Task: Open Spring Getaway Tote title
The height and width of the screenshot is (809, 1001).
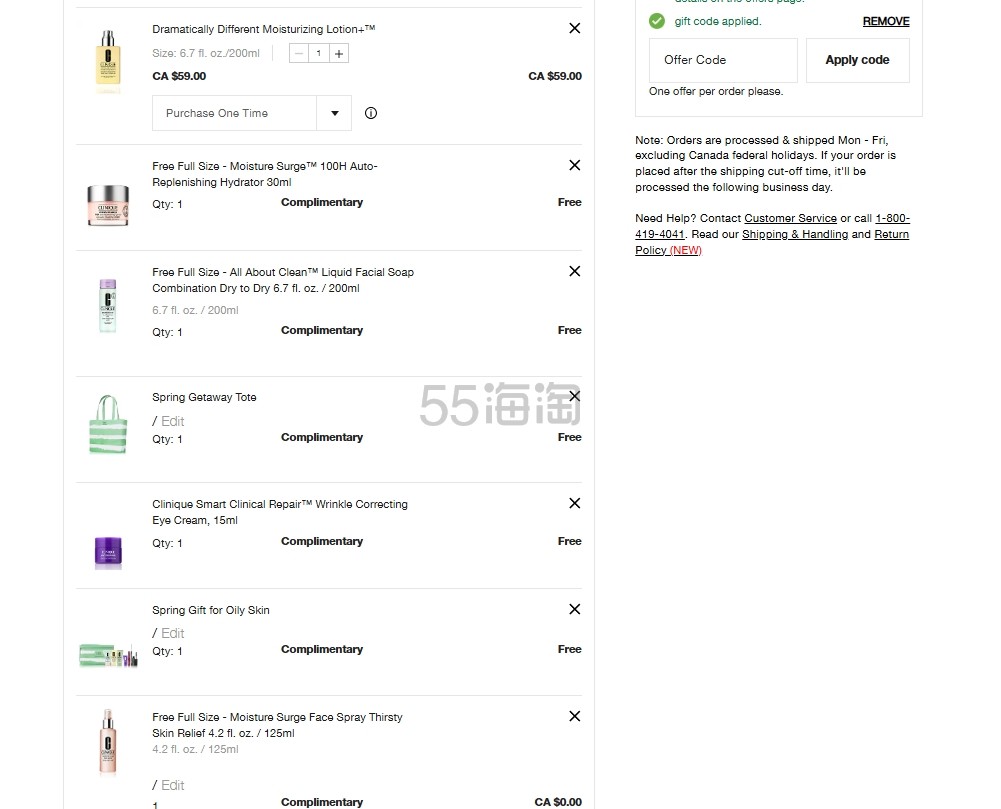Action: (x=204, y=397)
